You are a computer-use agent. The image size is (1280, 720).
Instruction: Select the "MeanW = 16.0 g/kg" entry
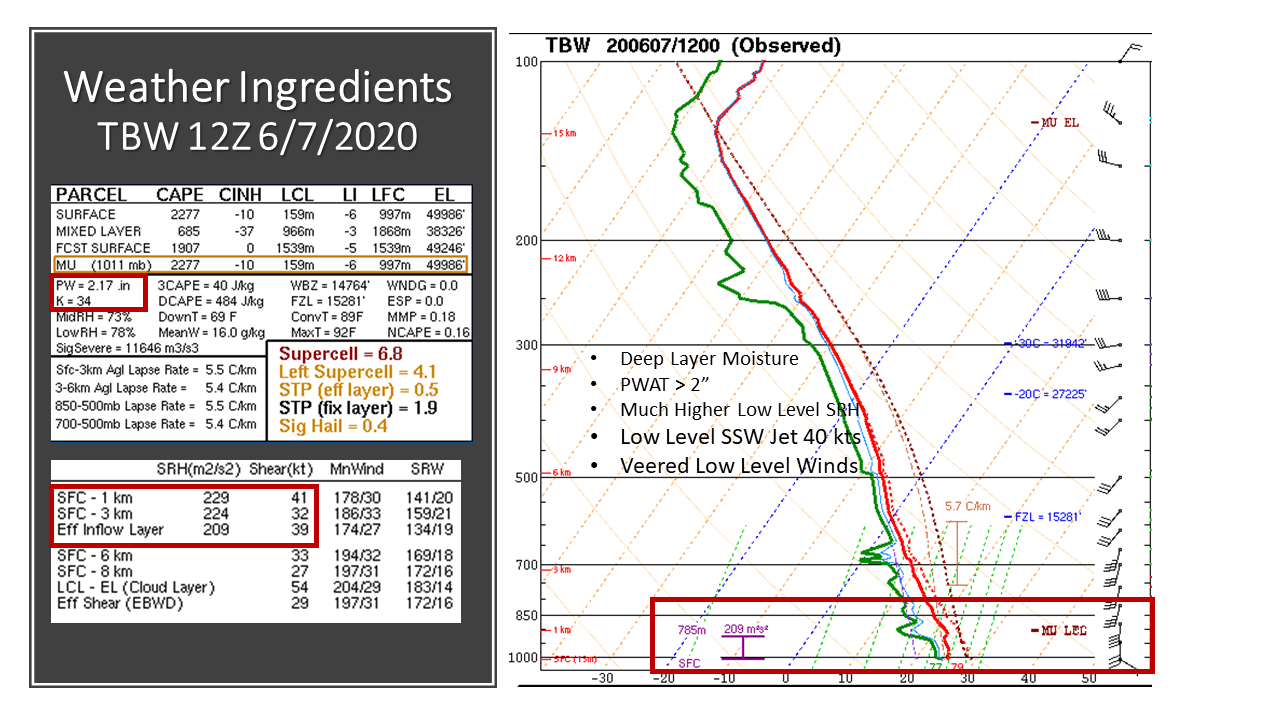coord(211,332)
